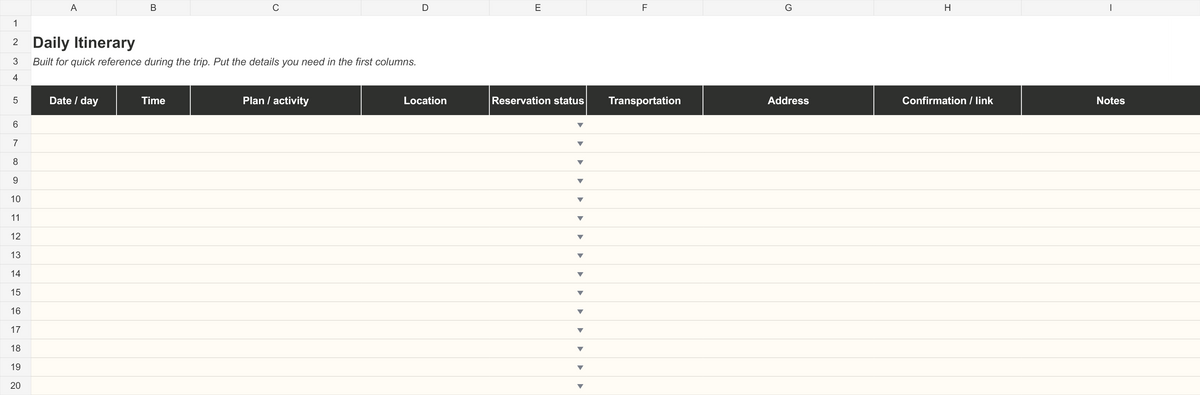
Task: Open Reservation status dropdown in row 9
Action: [579, 181]
